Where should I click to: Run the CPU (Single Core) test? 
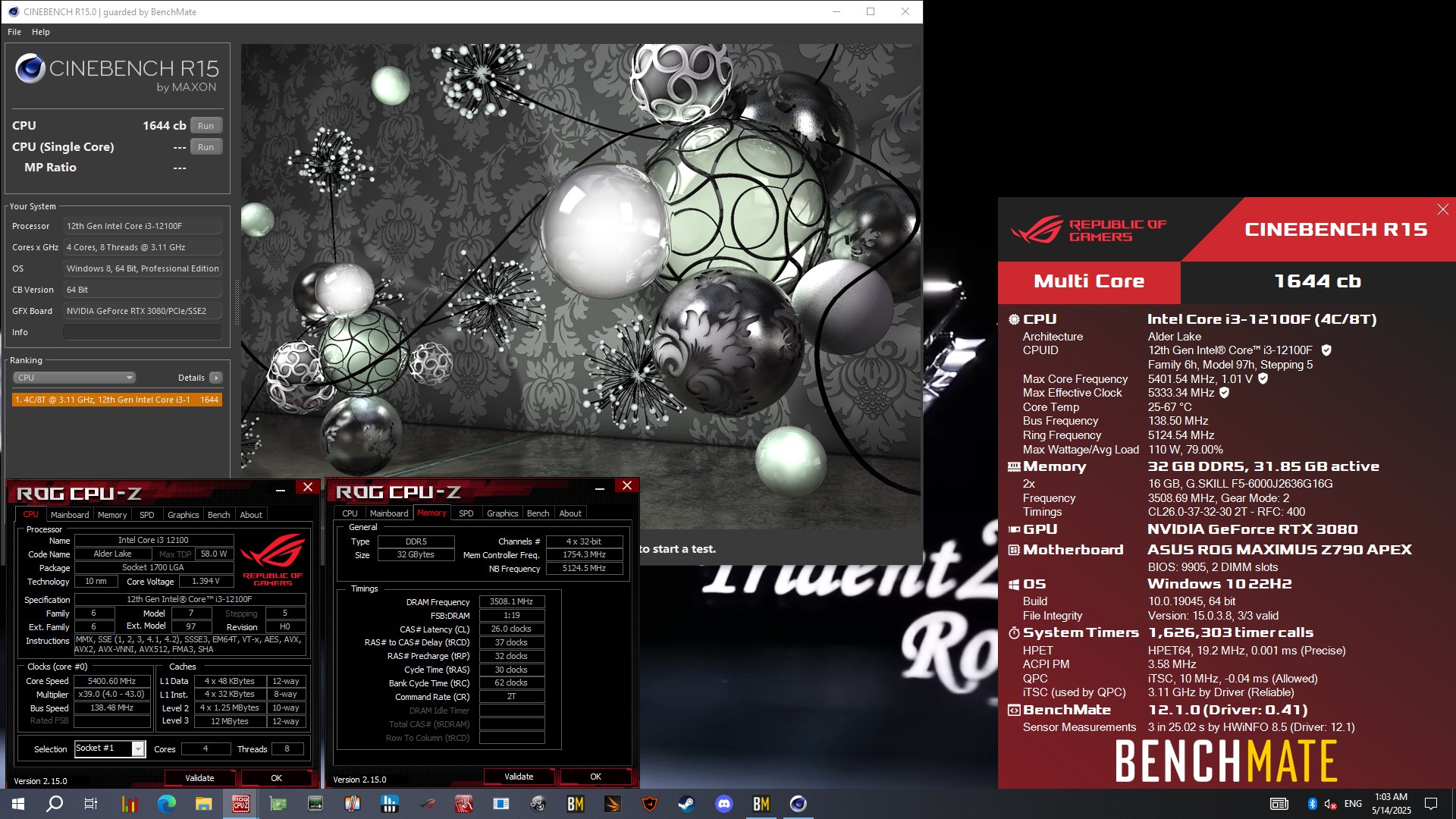[x=206, y=147]
